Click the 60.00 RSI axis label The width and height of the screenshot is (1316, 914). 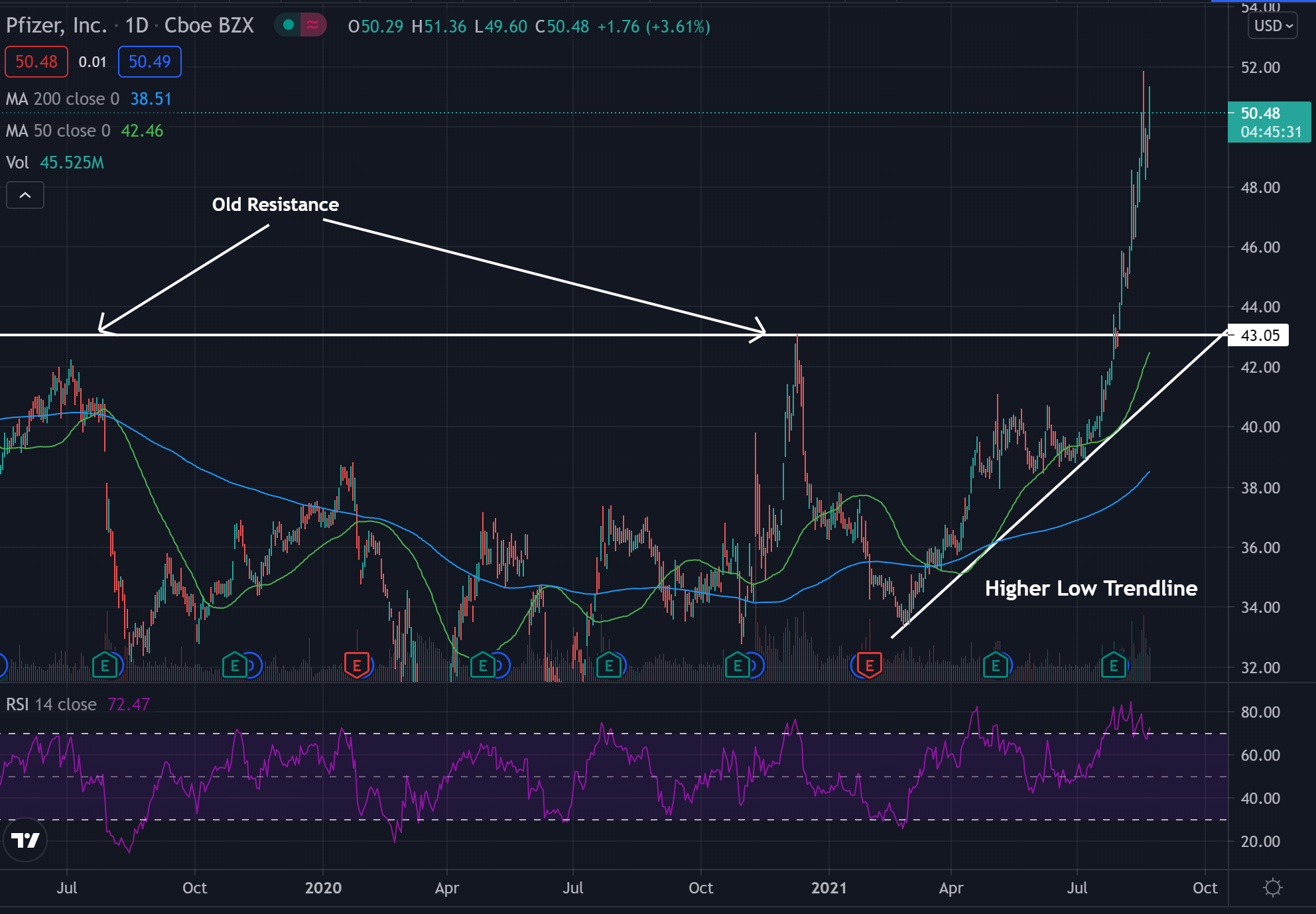click(1260, 755)
